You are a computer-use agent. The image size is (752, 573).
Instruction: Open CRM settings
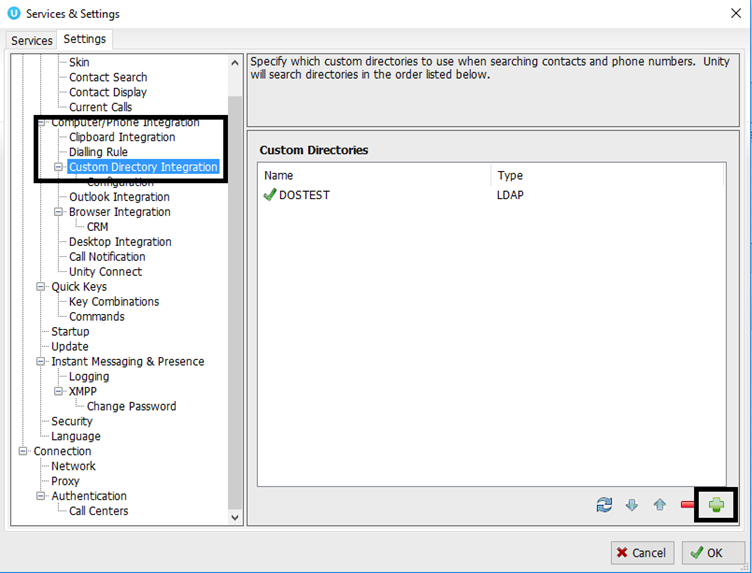coord(97,226)
